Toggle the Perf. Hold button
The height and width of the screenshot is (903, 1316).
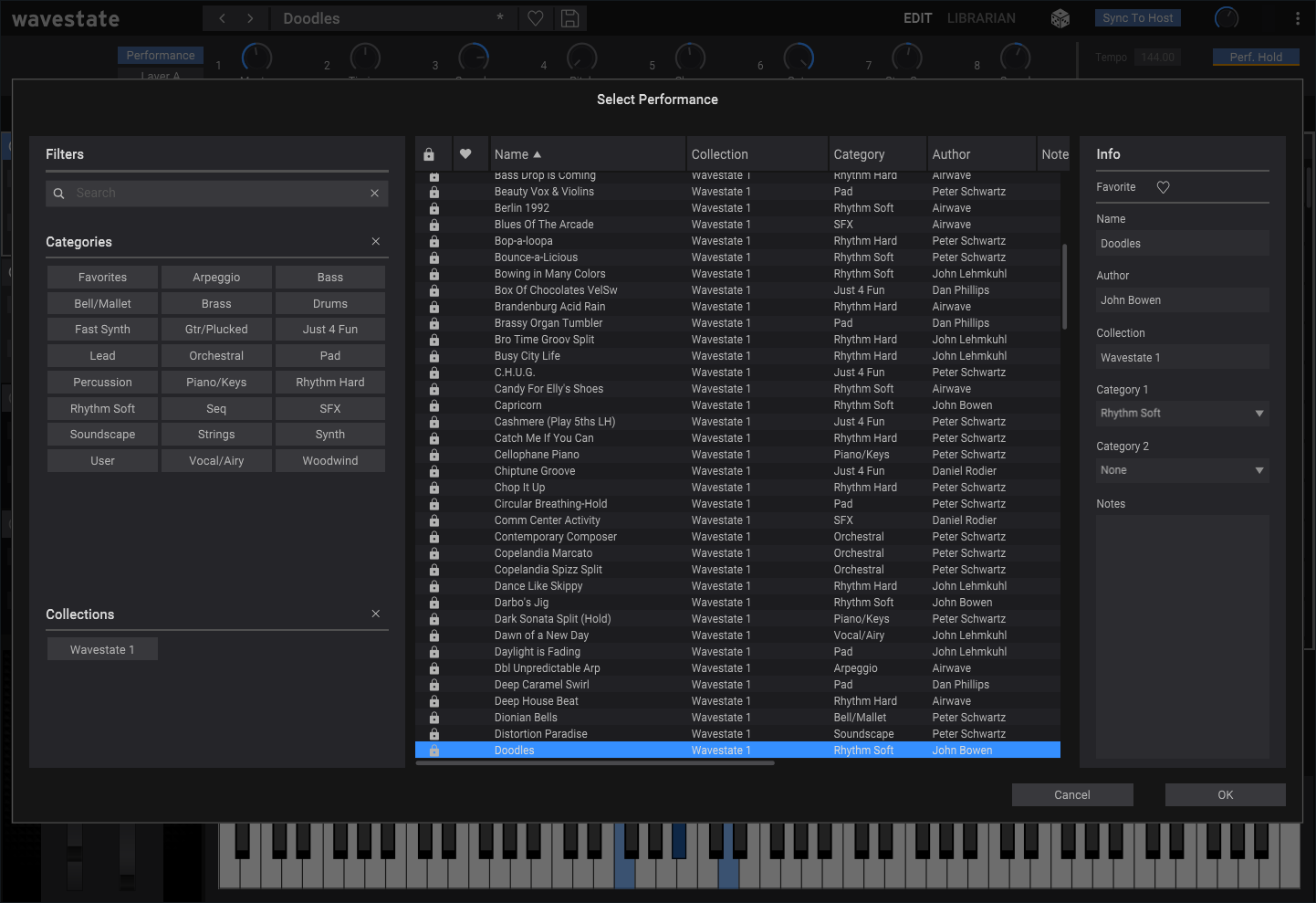[x=1256, y=57]
